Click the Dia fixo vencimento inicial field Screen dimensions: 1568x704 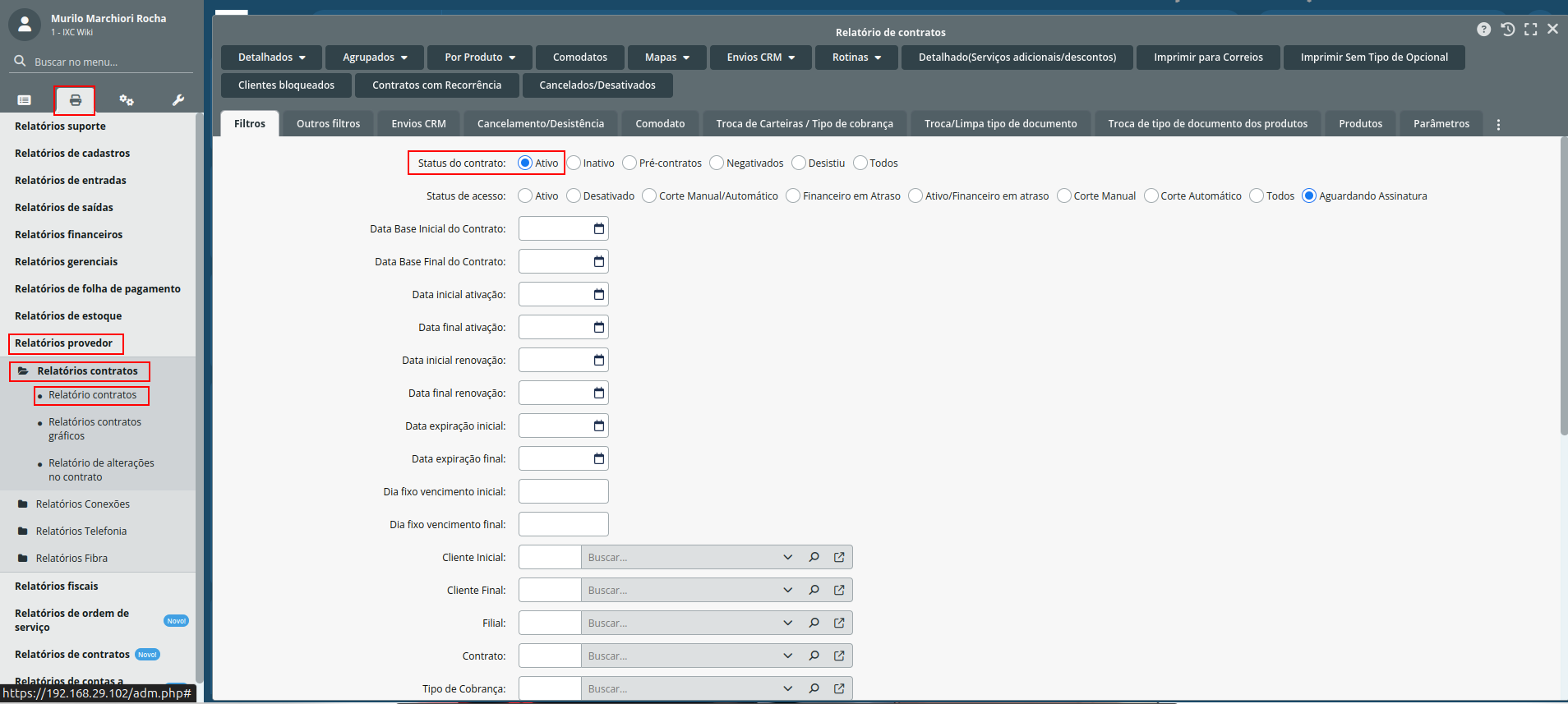[x=564, y=491]
